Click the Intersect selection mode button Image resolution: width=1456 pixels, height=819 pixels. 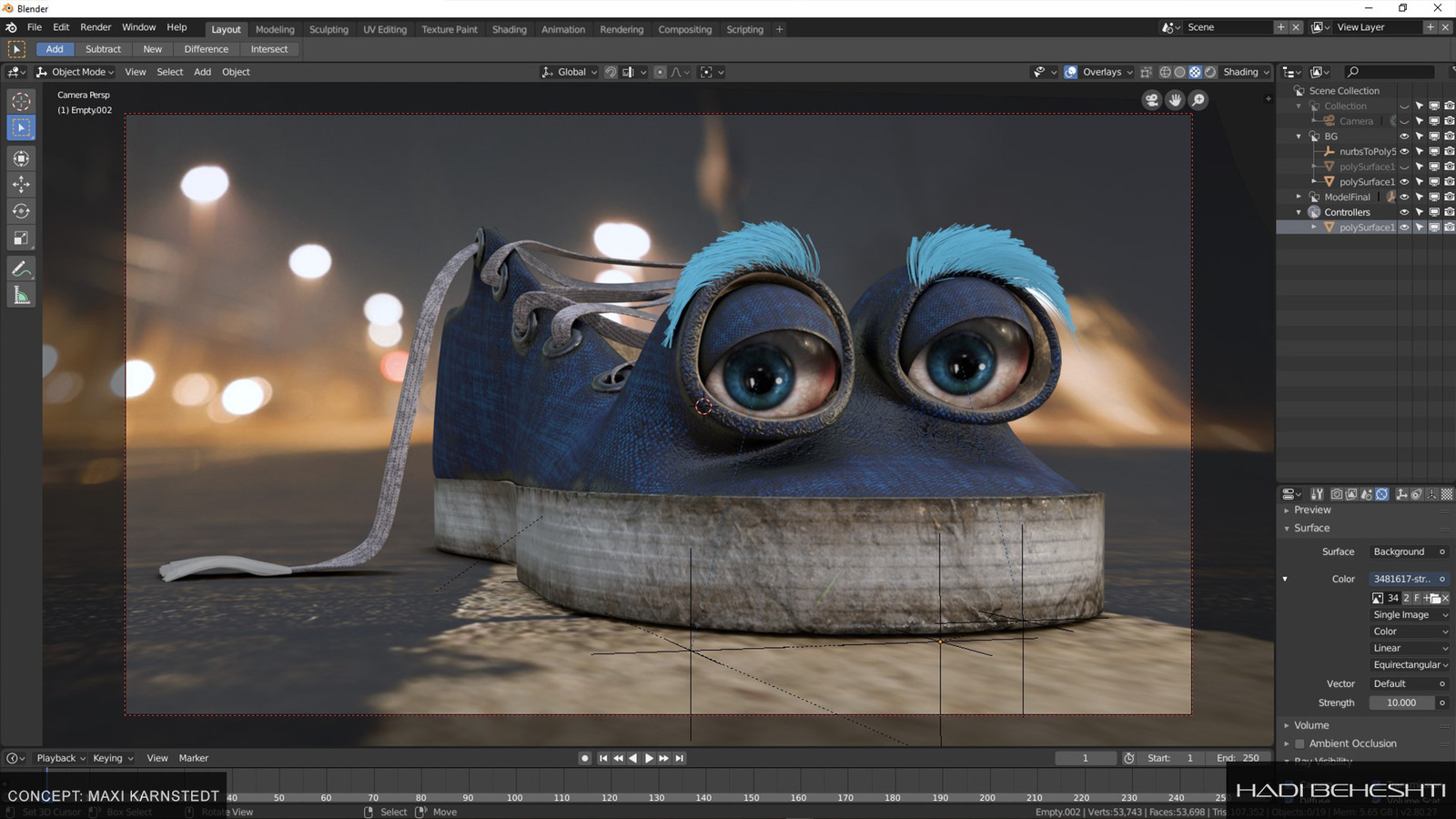pyautogui.click(x=269, y=49)
